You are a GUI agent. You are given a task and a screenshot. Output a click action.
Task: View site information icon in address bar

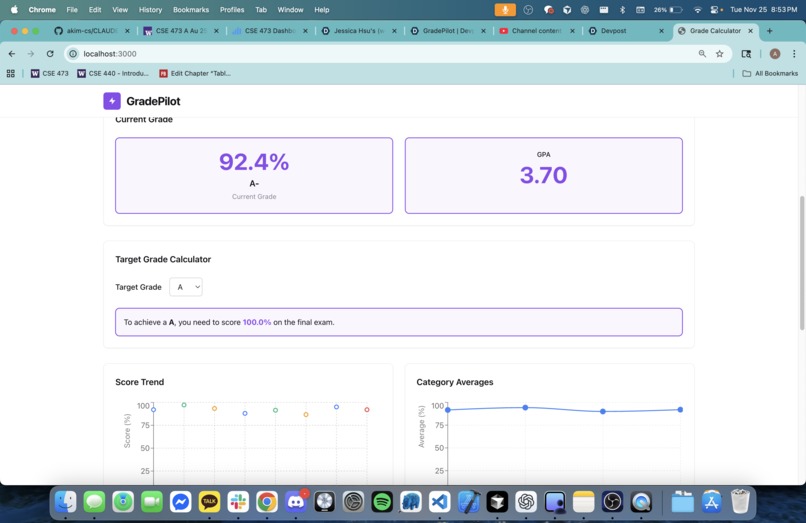73,53
